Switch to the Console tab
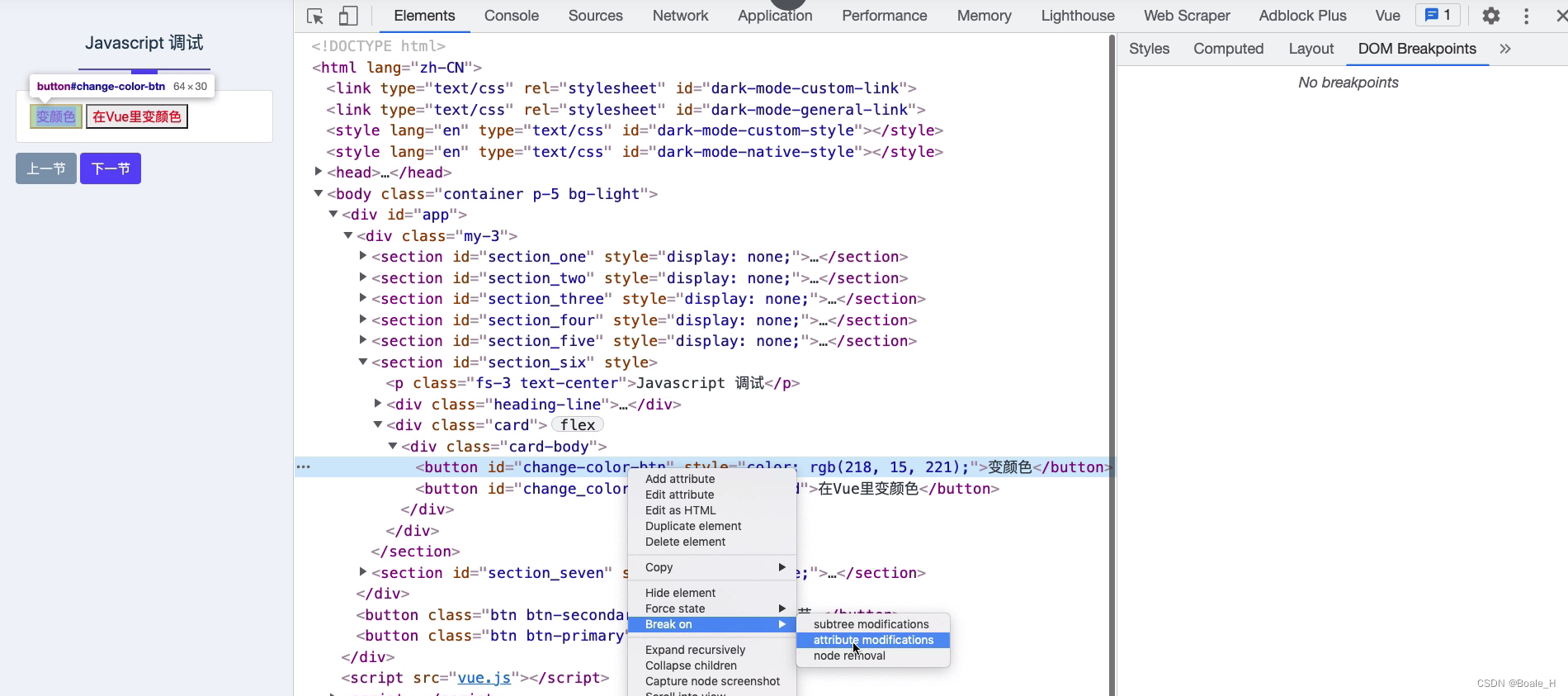 pyautogui.click(x=512, y=16)
